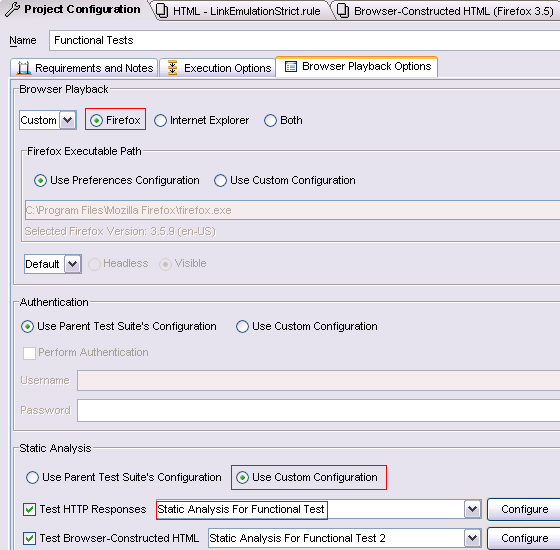Viewport: 560px width, 550px height.
Task: Click Configure for Browser-Constructed HTML test
Action: tap(524, 538)
